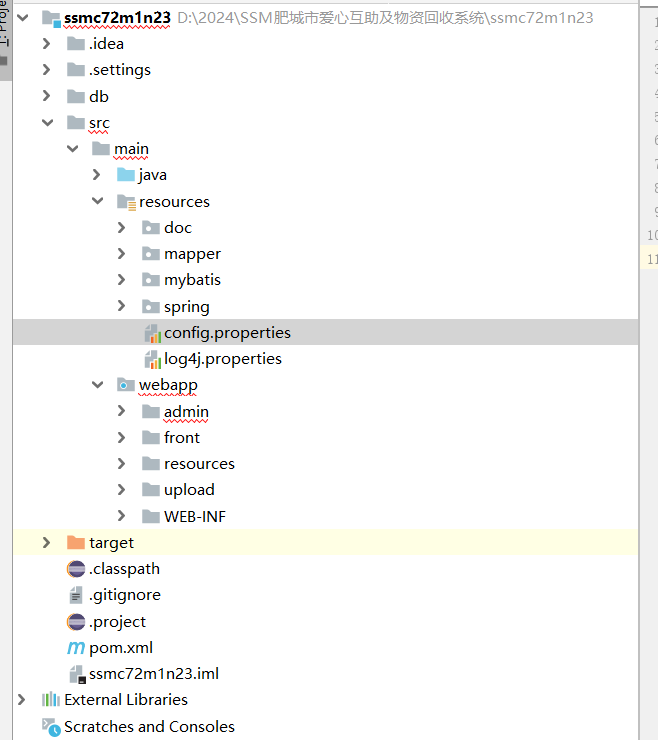Expand the mapper folder
Viewport: 658px width, 740px height.
(x=122, y=254)
